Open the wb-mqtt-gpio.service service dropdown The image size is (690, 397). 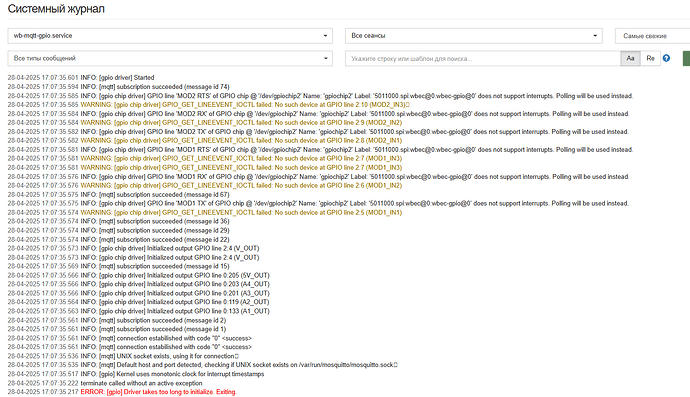coord(170,36)
